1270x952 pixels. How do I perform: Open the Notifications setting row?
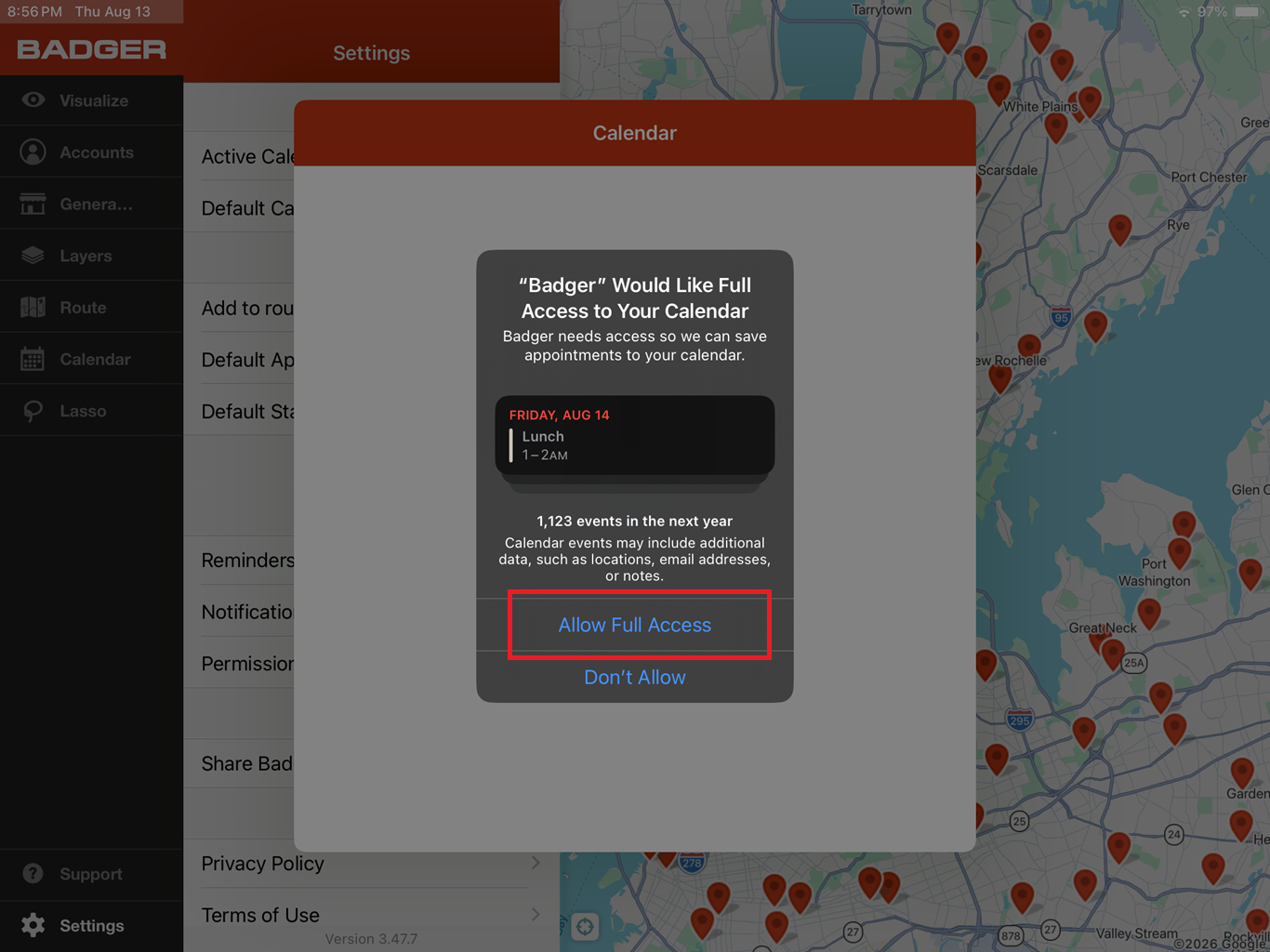(x=239, y=612)
